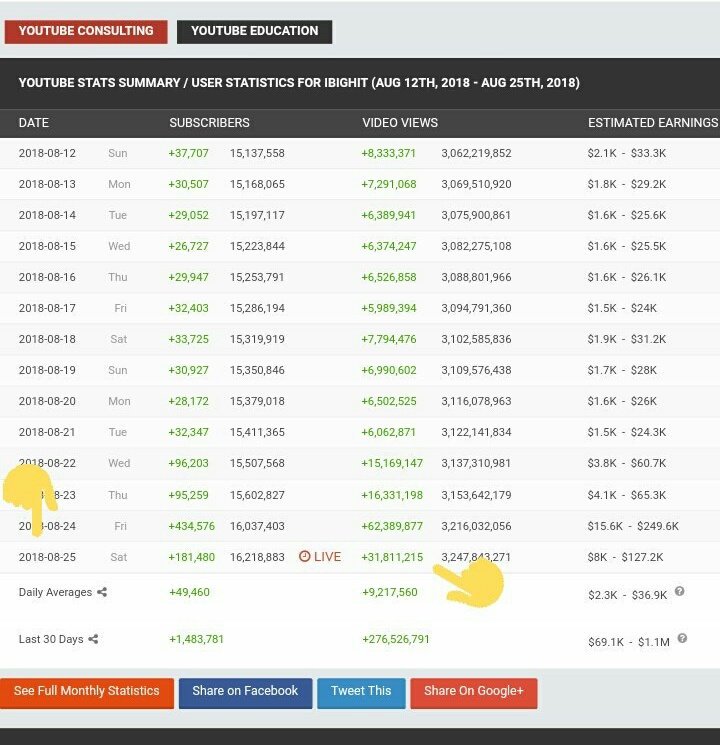Click subscriber total 15,137,558
This screenshot has height=745, width=720.
coord(257,153)
